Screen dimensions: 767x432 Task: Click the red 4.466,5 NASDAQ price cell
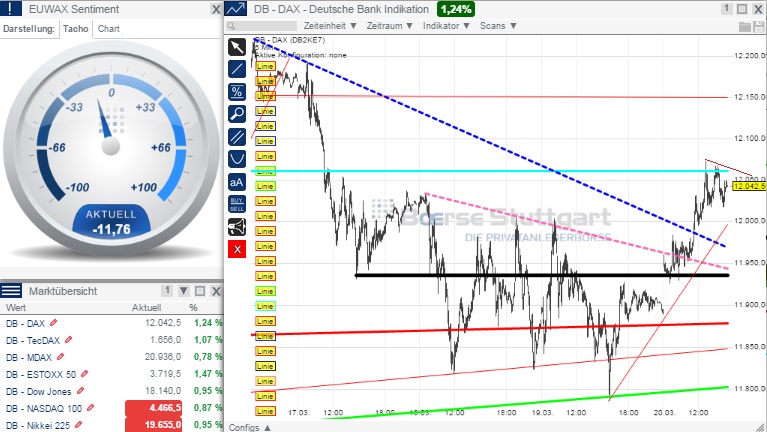click(x=154, y=408)
